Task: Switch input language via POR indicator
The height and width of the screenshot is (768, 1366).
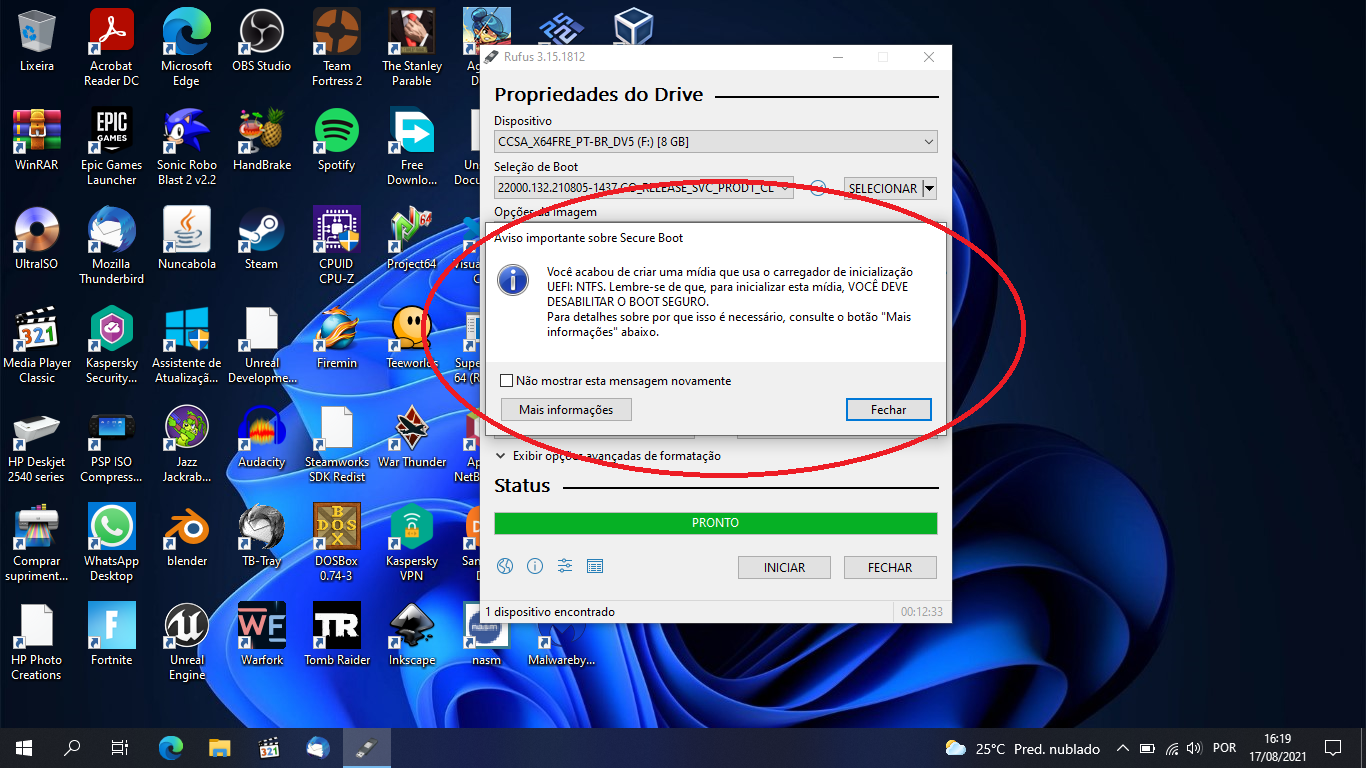Action: (x=1224, y=748)
